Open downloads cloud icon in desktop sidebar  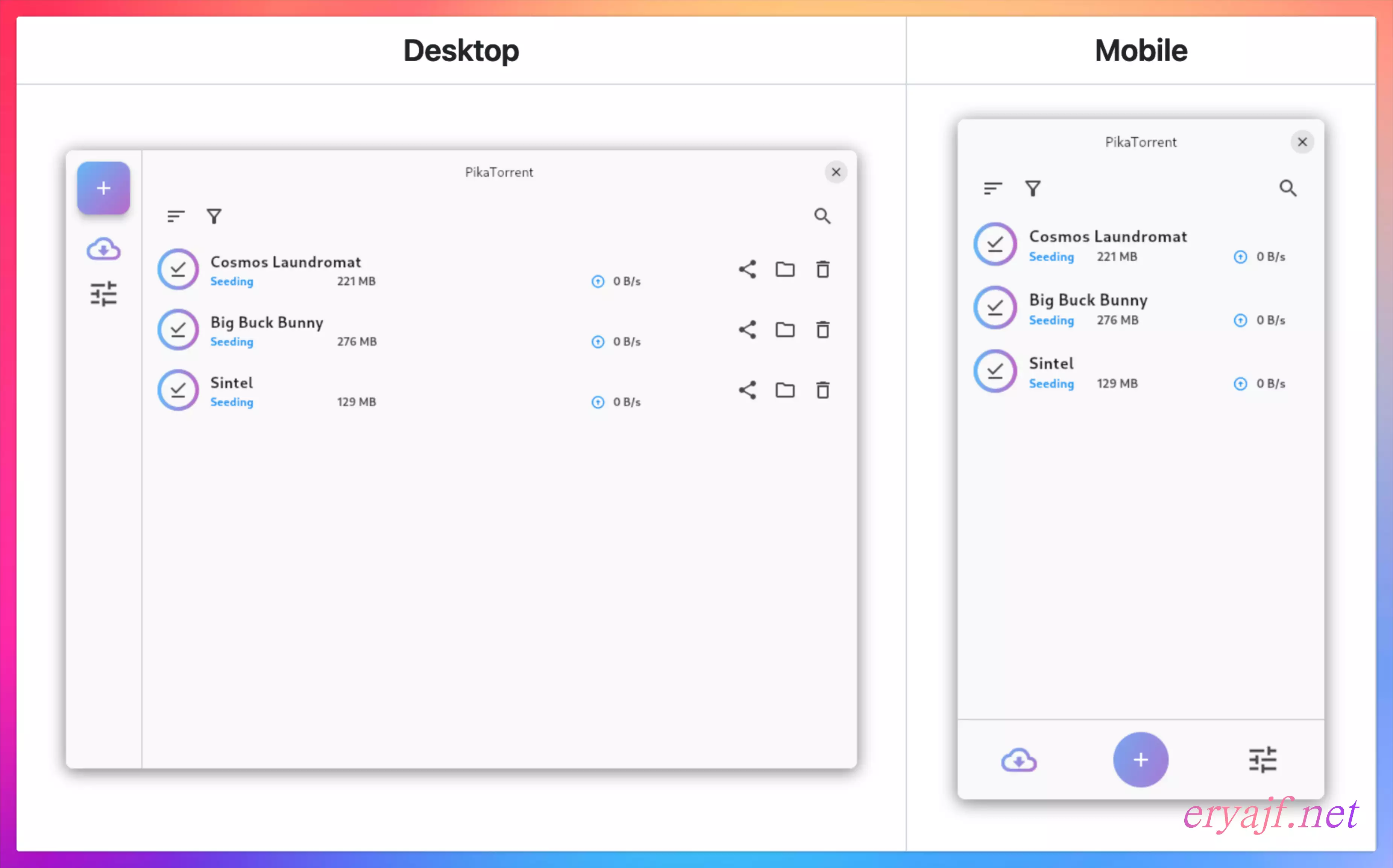[x=103, y=249]
